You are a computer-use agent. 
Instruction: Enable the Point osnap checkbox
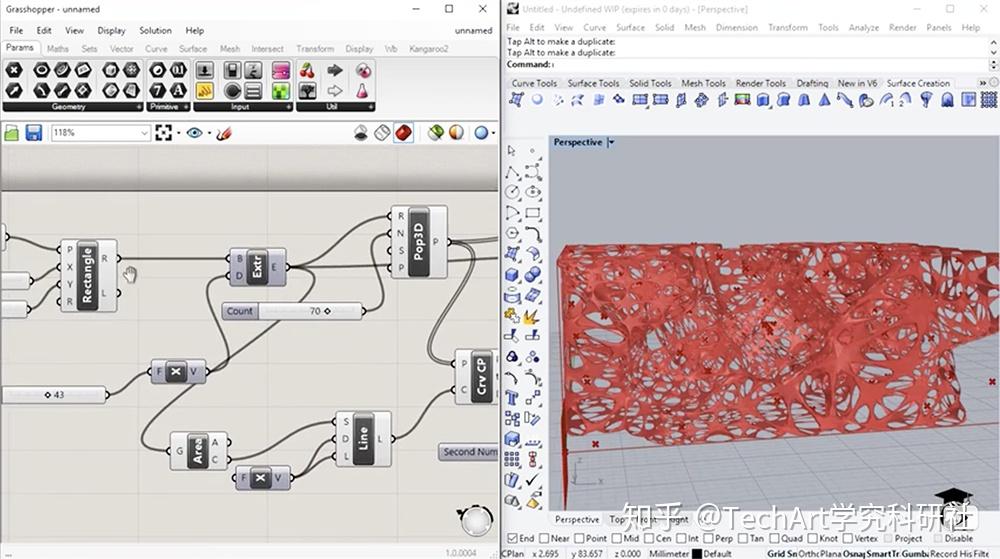click(x=580, y=539)
